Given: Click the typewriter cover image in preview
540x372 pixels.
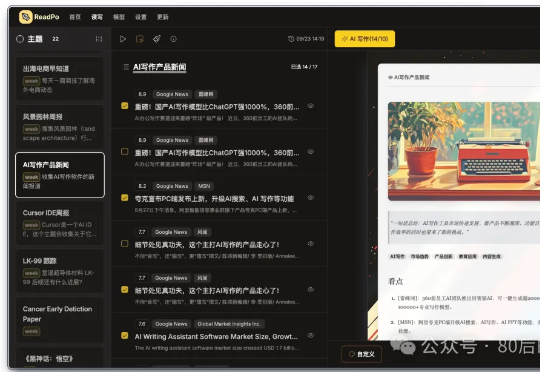Looking at the screenshot, I should click(464, 151).
